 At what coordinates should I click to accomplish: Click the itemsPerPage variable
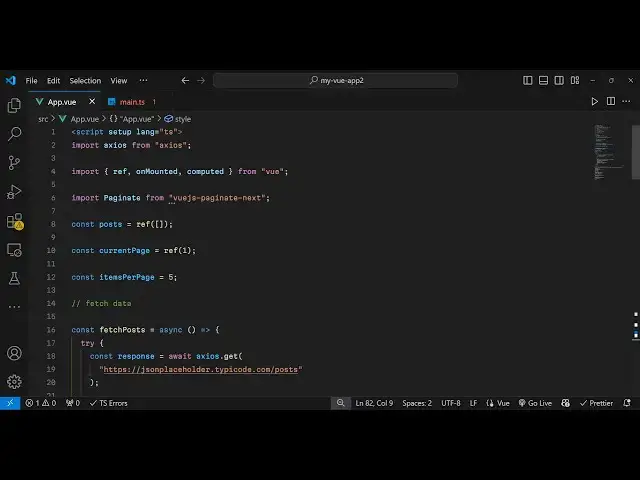(x=127, y=277)
